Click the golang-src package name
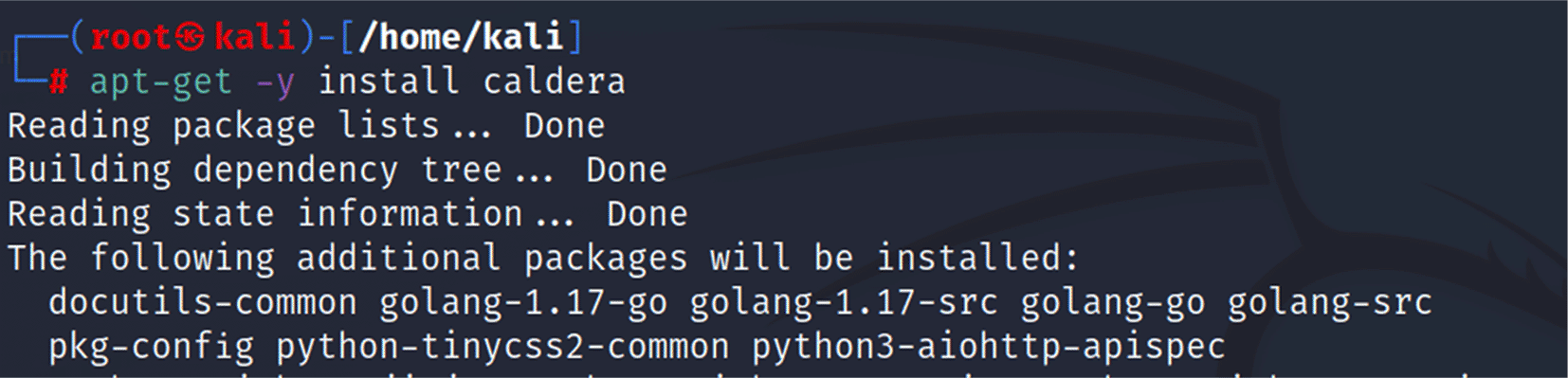1568x378 pixels. click(x=1330, y=304)
